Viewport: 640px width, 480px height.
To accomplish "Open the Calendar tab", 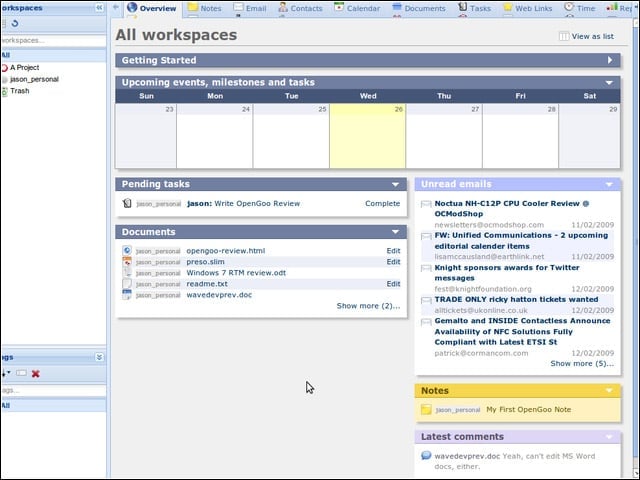I will click(x=357, y=8).
